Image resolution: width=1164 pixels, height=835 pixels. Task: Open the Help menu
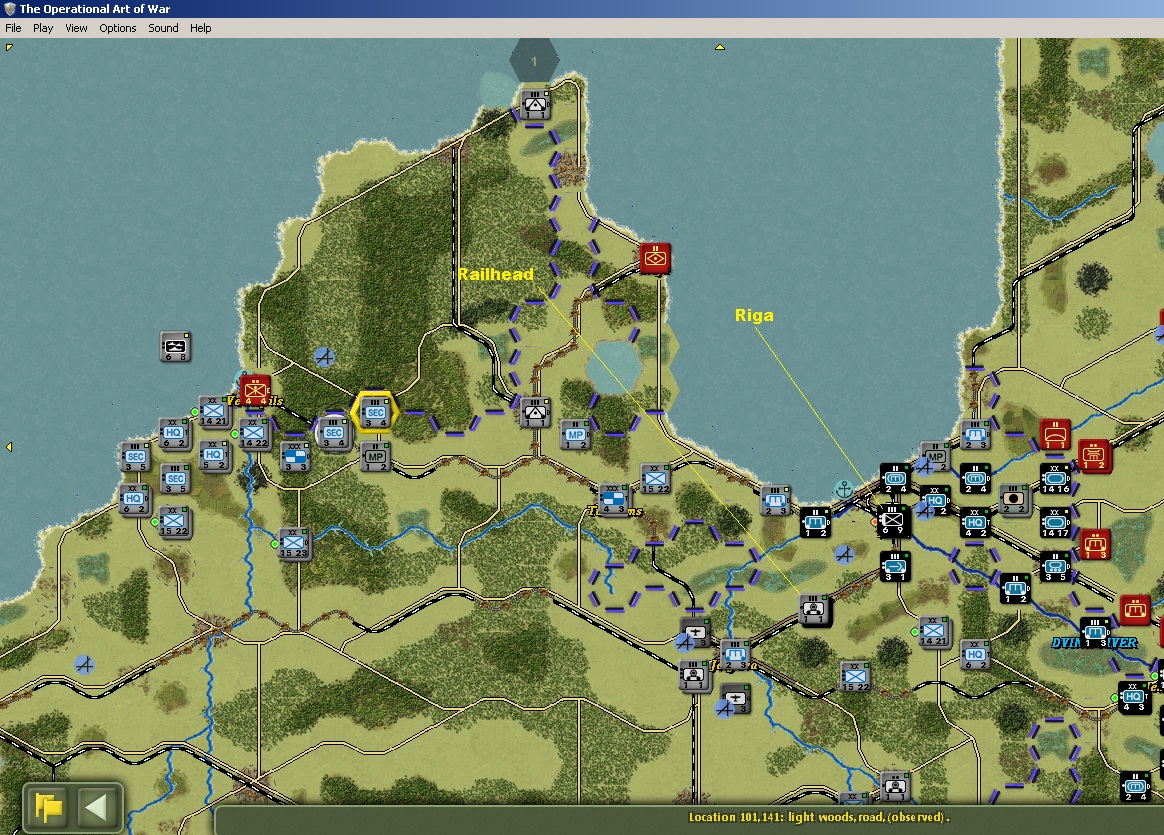click(x=200, y=28)
